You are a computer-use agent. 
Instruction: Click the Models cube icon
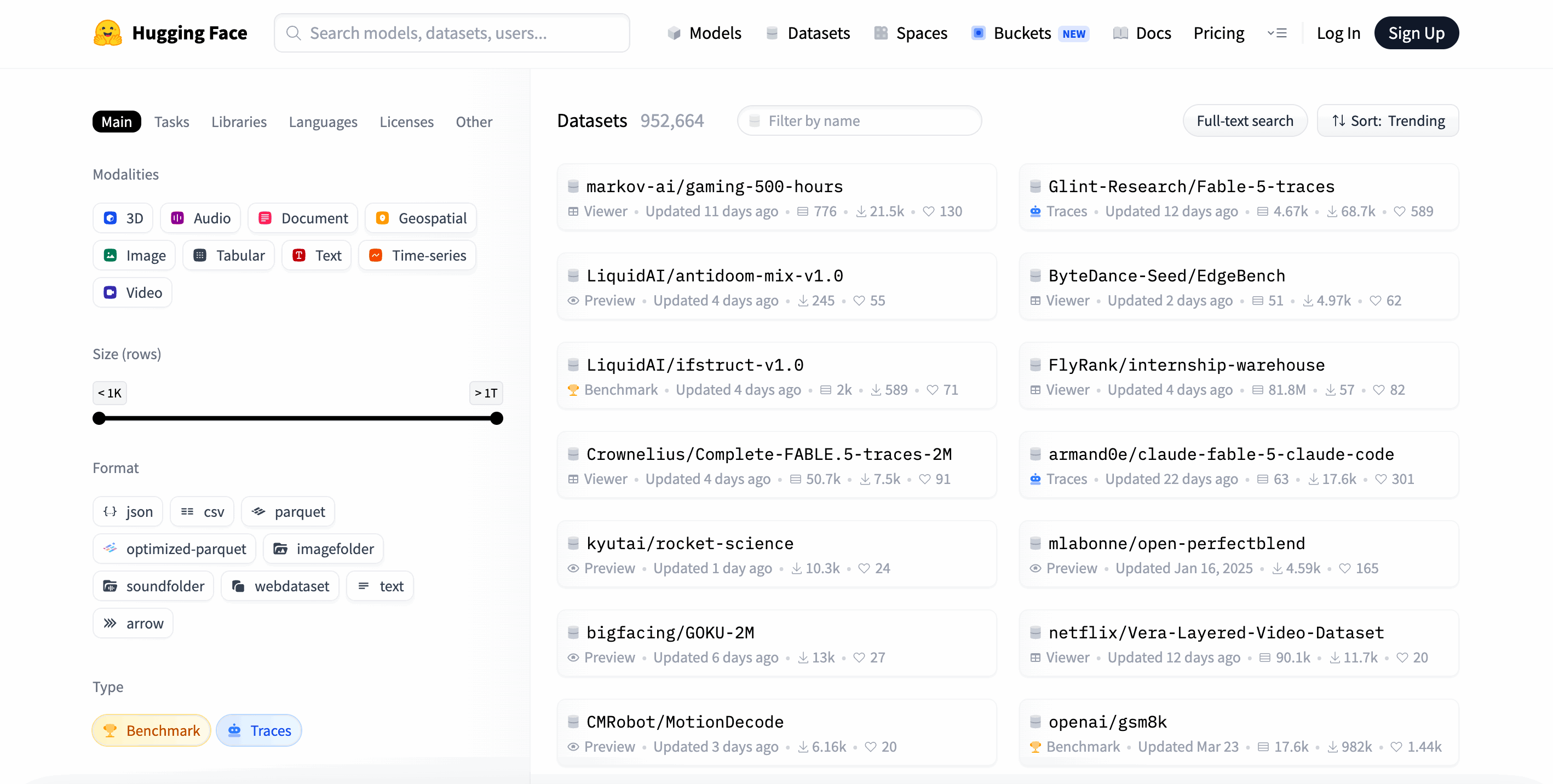674,33
